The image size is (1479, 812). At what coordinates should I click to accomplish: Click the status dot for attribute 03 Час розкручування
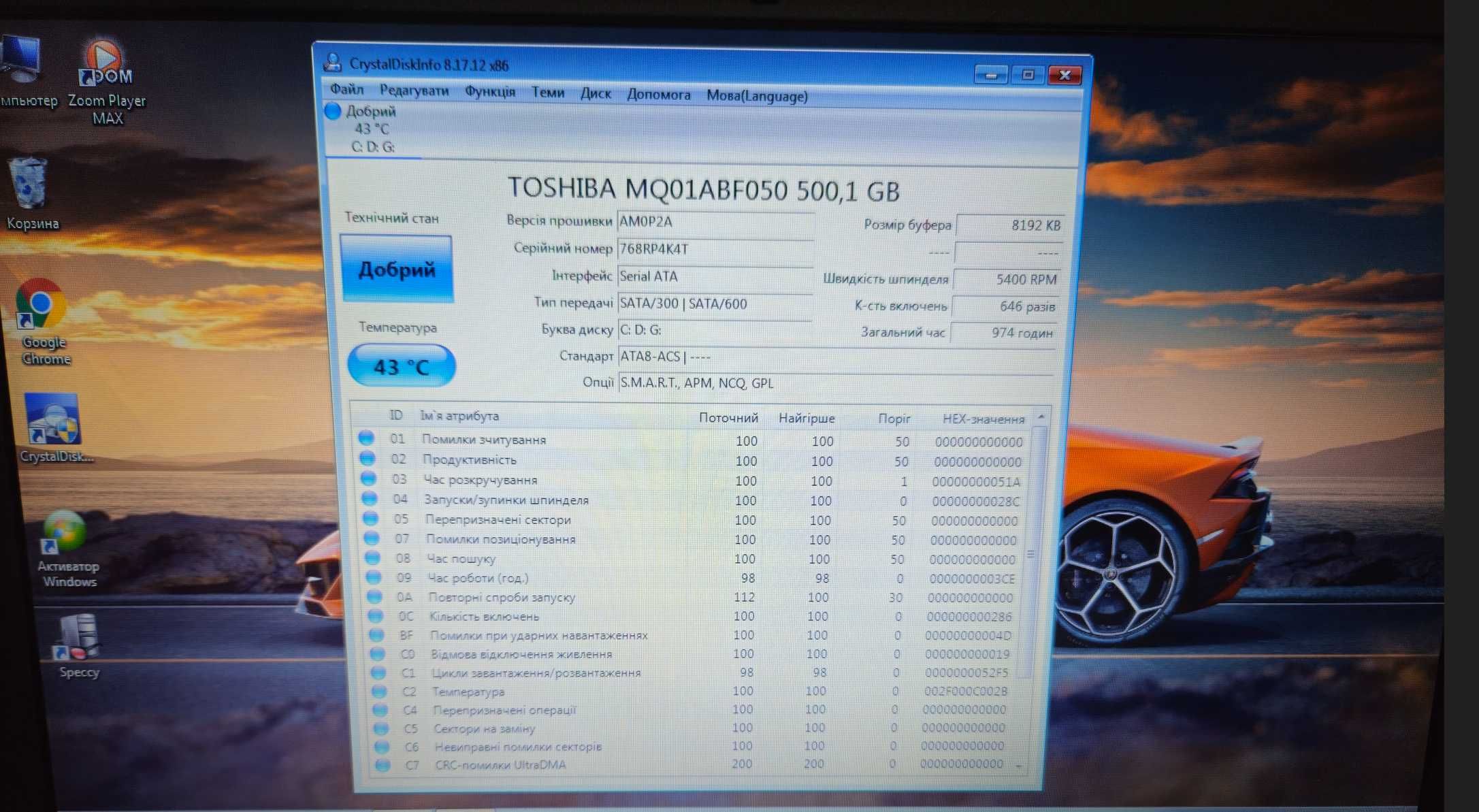[x=368, y=478]
